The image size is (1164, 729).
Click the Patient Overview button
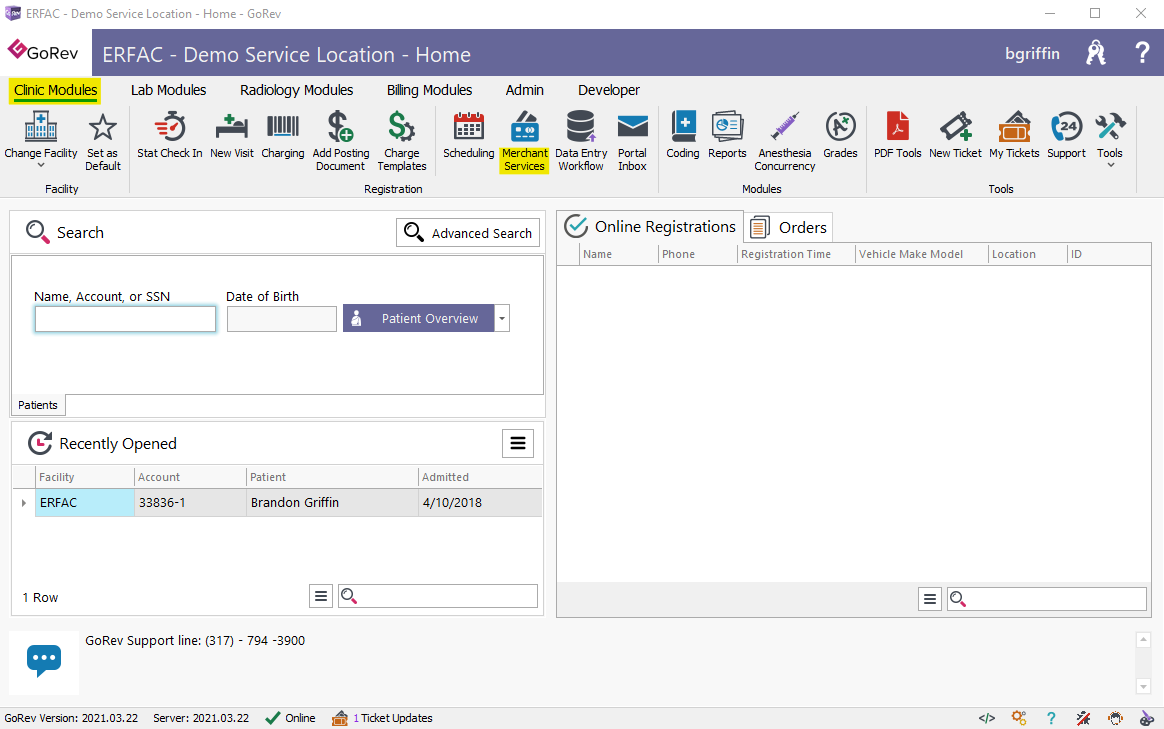(419, 318)
